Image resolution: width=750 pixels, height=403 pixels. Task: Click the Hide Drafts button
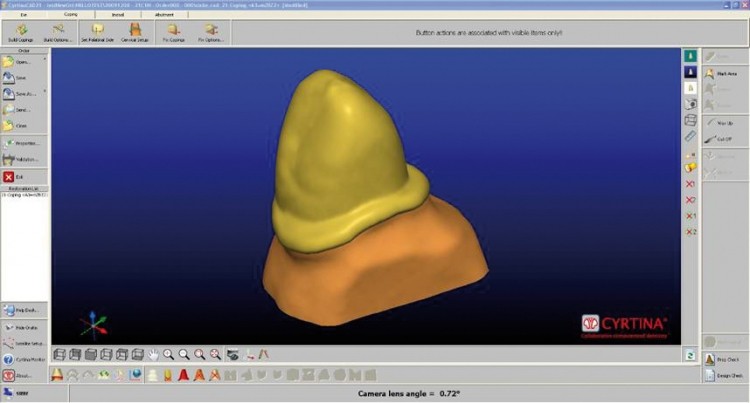(x=24, y=327)
